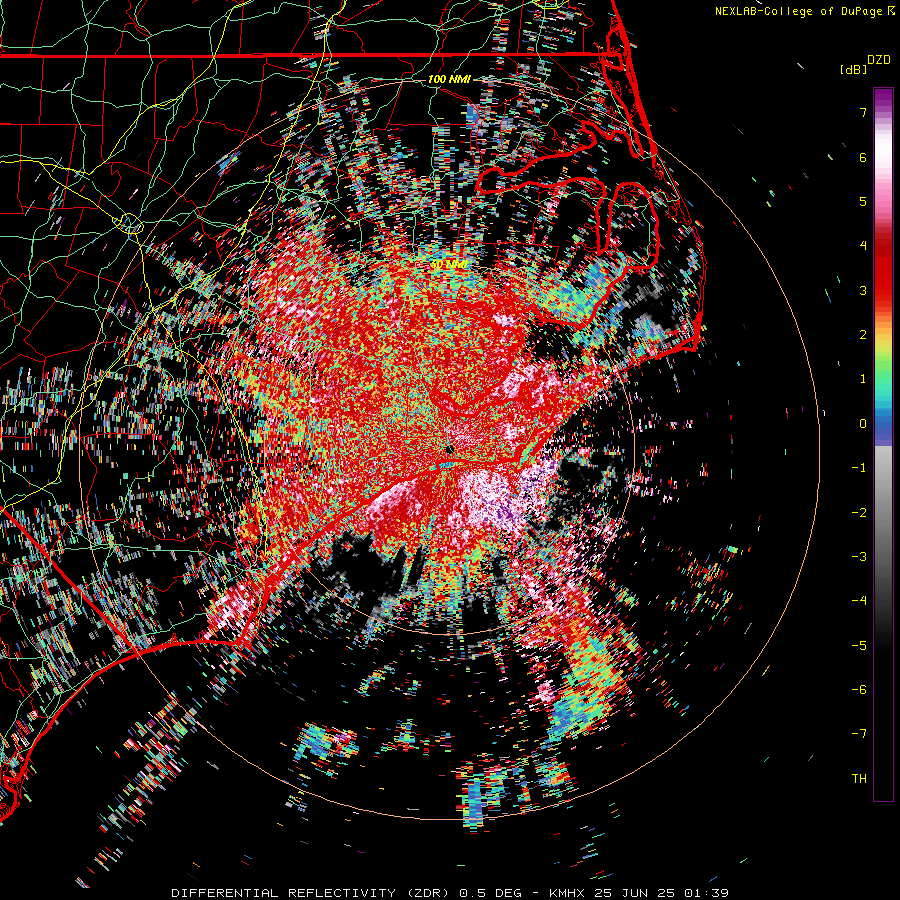Viewport: 900px width, 900px height.
Task: Click the -7 tick on the scale
Action: point(859,734)
